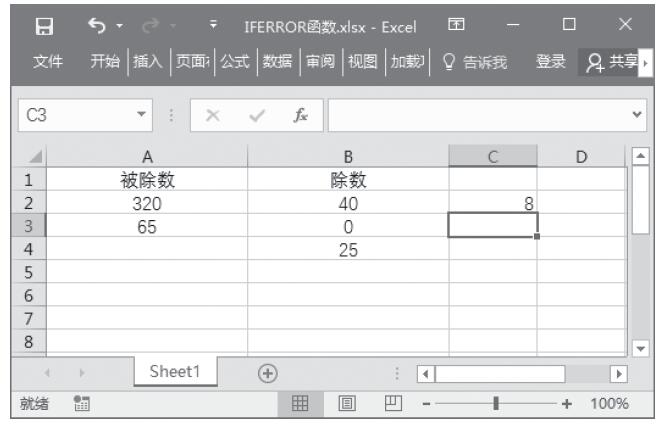Image resolution: width=664 pixels, height=427 pixels.
Task: Switch to Page Break Preview icon
Action: [395, 404]
